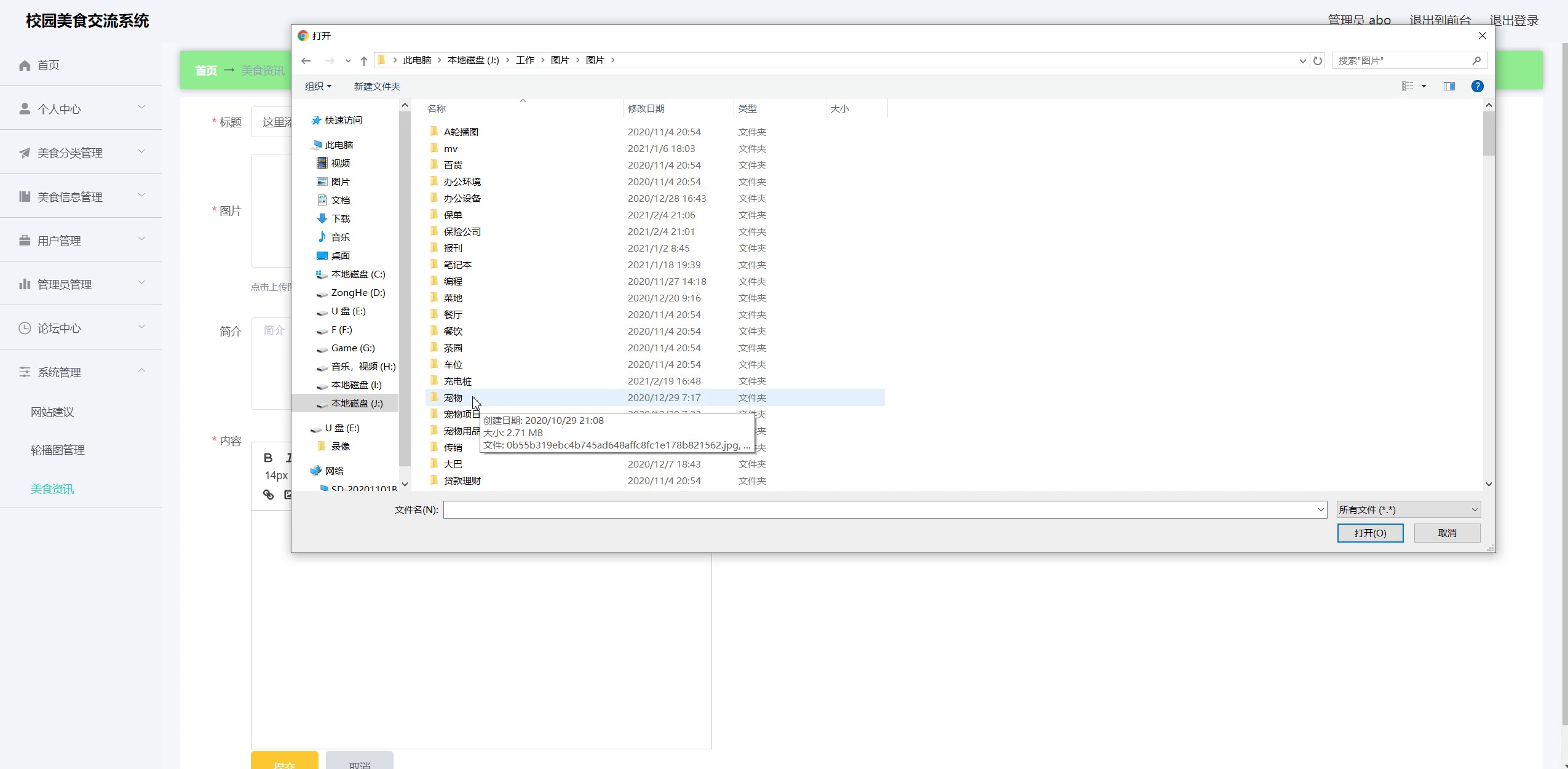Click the insert image icon in the editor
Image resolution: width=1568 pixels, height=769 pixels.
tap(288, 495)
